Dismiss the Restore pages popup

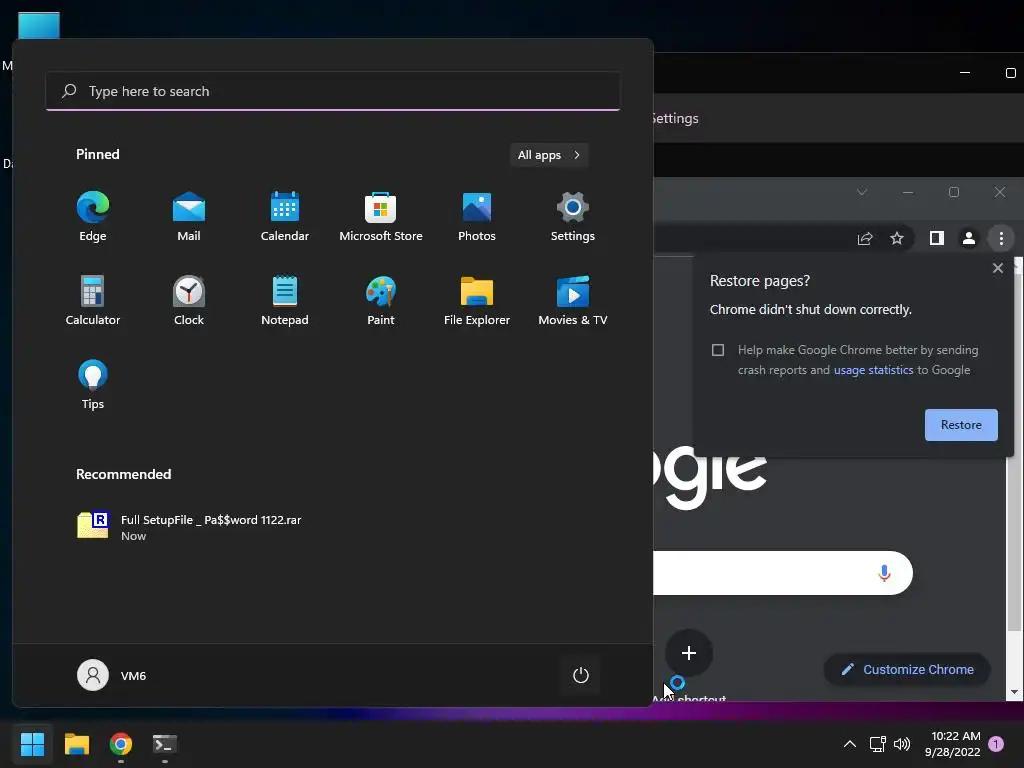997,268
